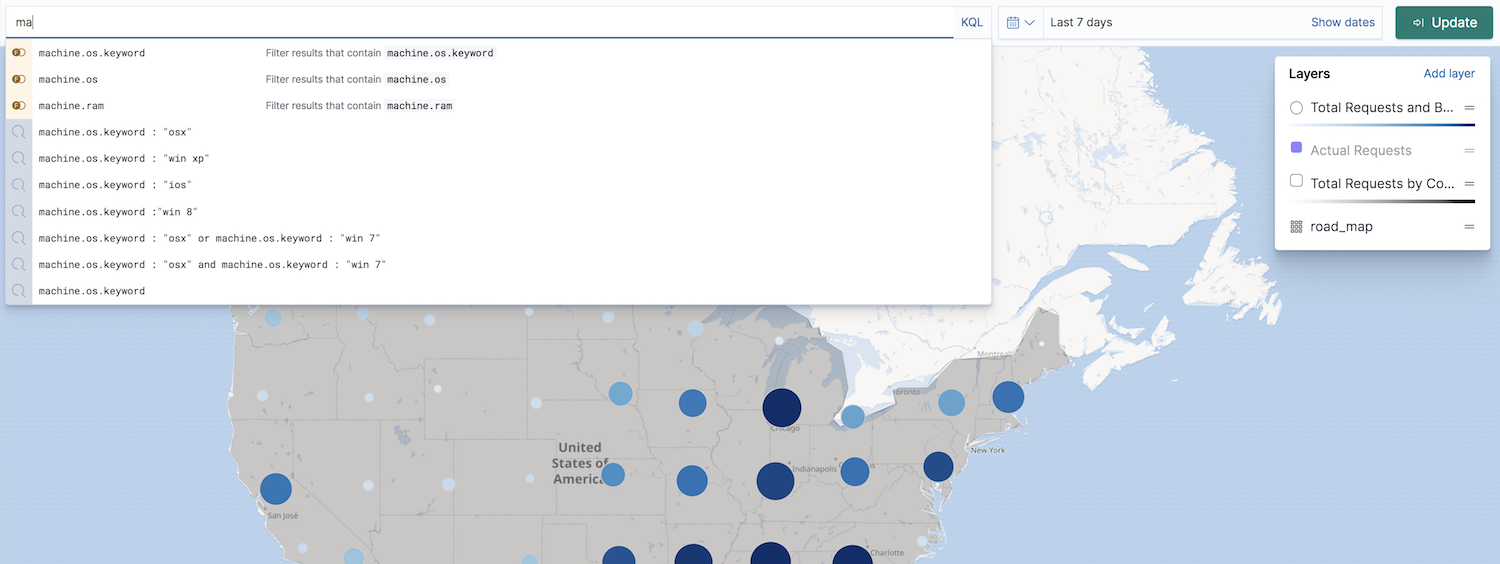Choose the machine.os.keyword : "ios" suggestion

coord(115,185)
